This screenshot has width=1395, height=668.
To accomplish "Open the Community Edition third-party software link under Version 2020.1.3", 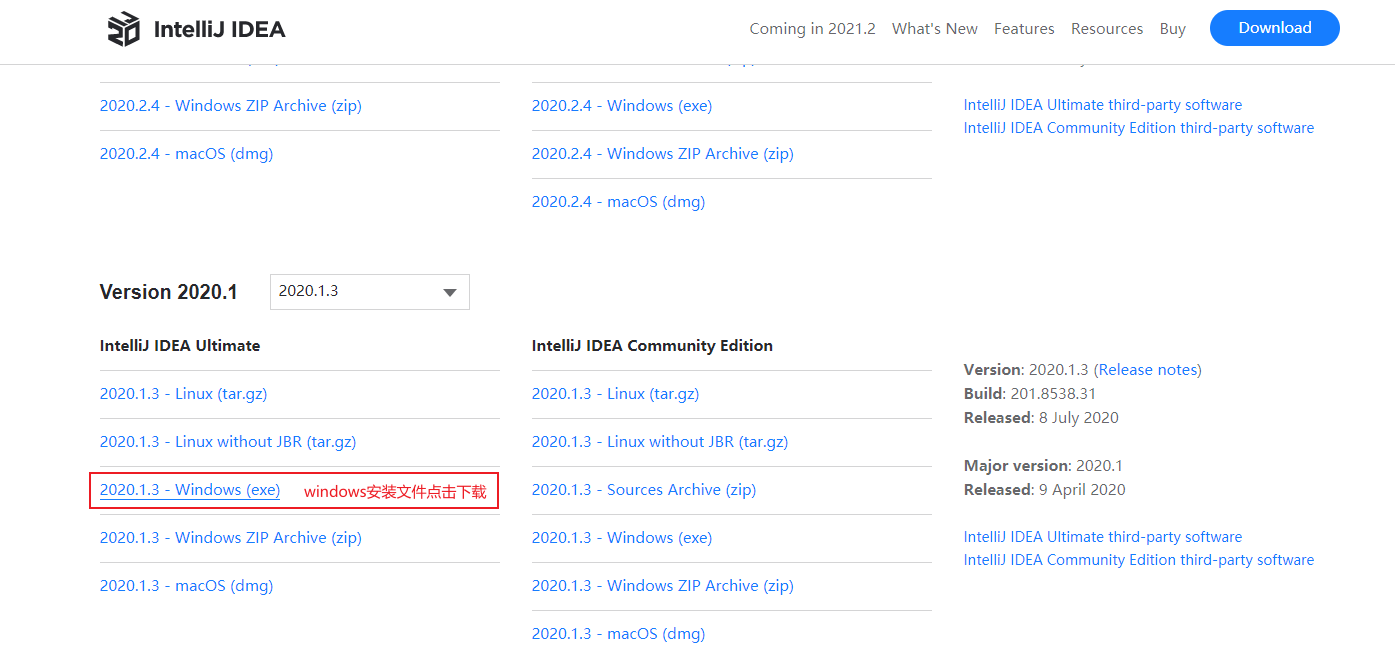I will click(x=1139, y=560).
